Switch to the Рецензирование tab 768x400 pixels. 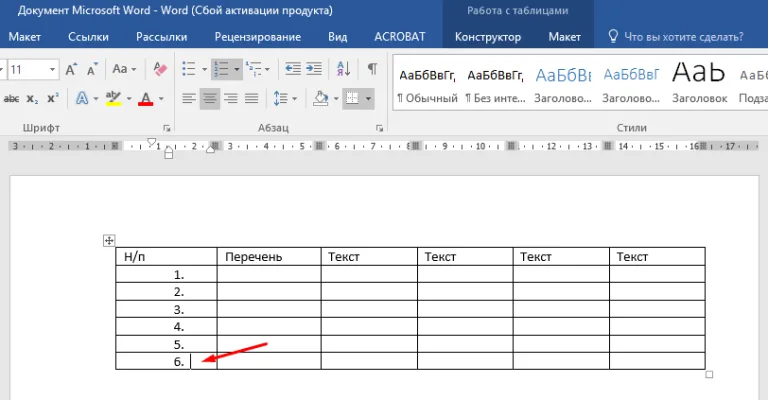(258, 37)
